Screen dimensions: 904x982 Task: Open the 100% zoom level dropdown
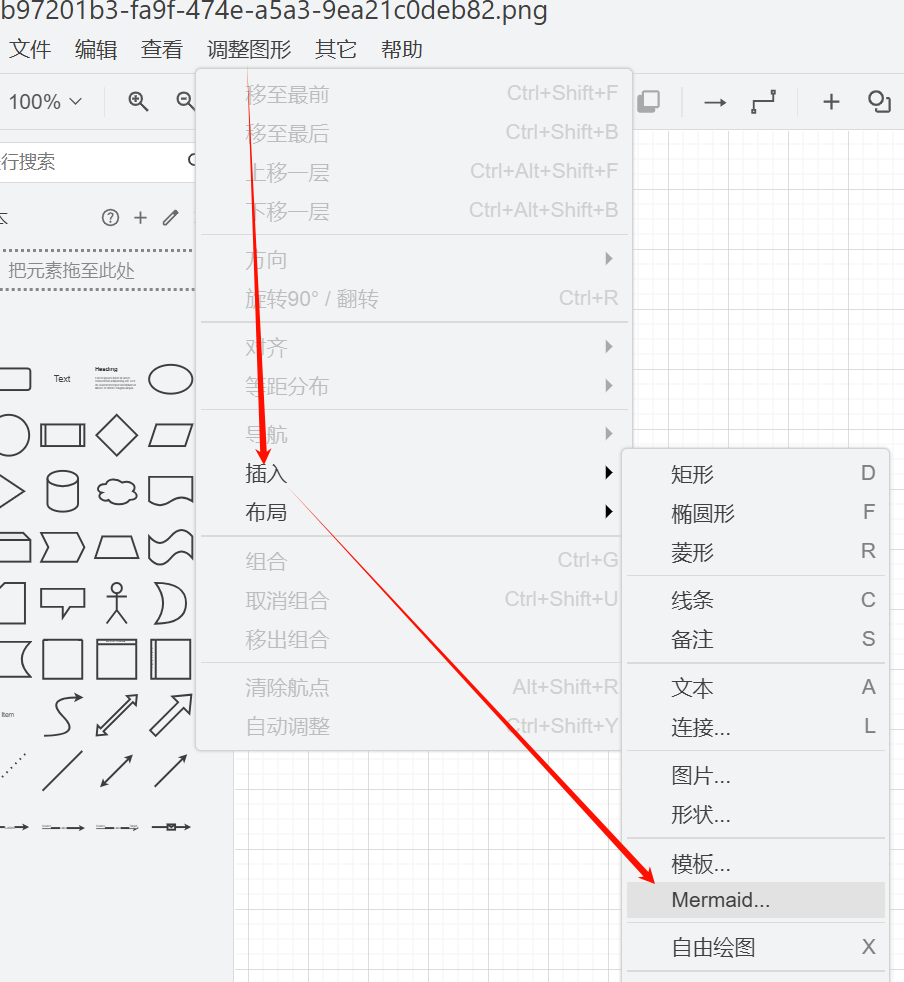click(43, 101)
